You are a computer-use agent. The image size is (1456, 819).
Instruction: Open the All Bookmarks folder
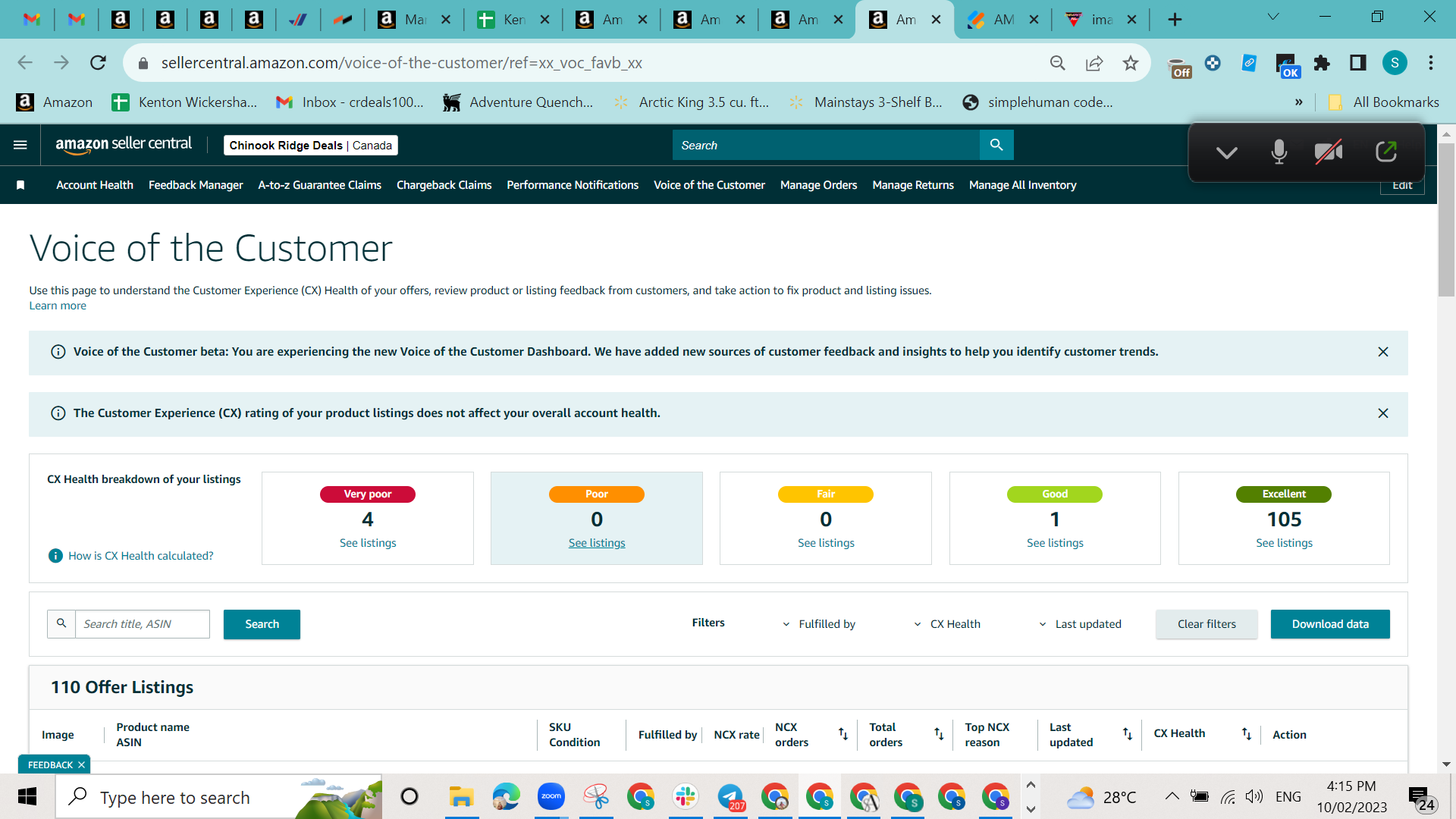coord(1384,102)
